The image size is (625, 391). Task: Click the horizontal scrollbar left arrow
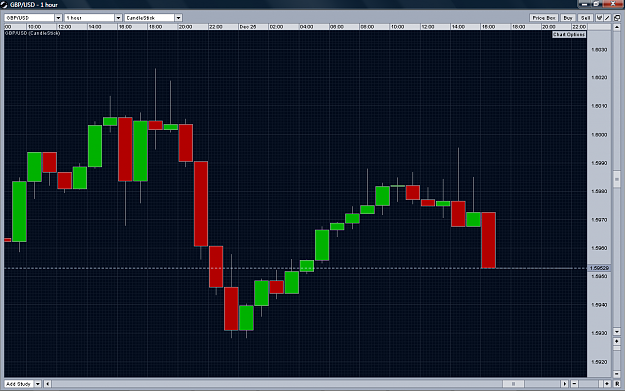pos(47,384)
